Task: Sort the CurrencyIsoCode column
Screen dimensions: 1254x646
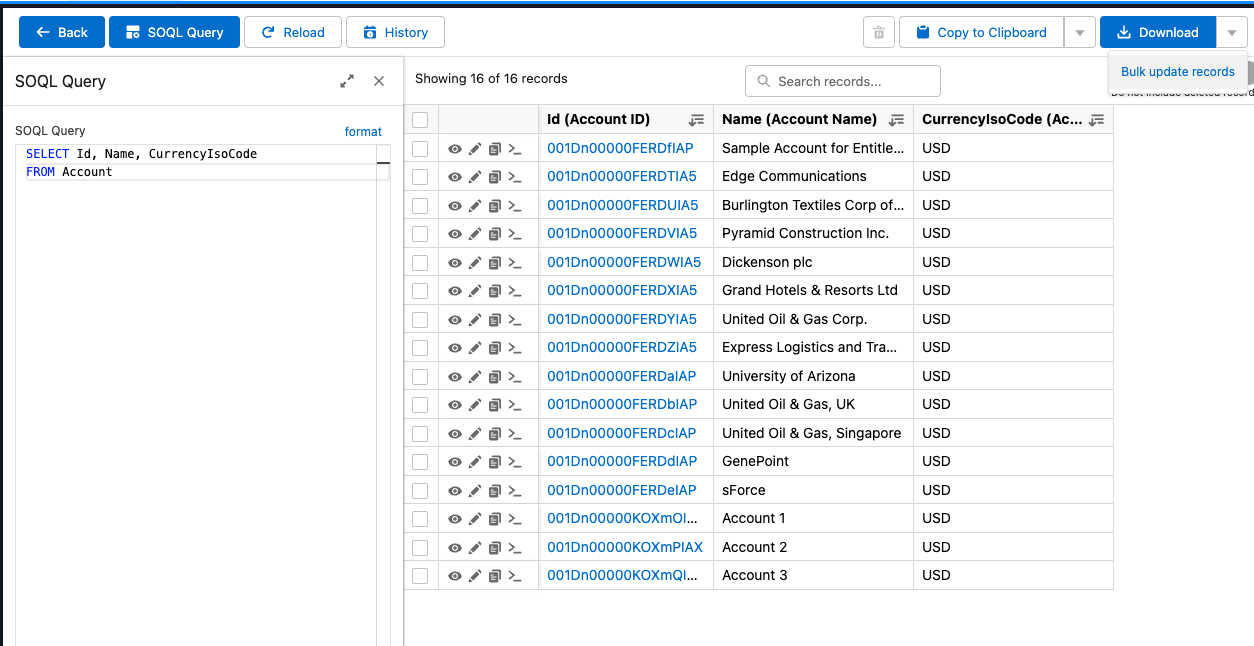Action: tap(1097, 119)
